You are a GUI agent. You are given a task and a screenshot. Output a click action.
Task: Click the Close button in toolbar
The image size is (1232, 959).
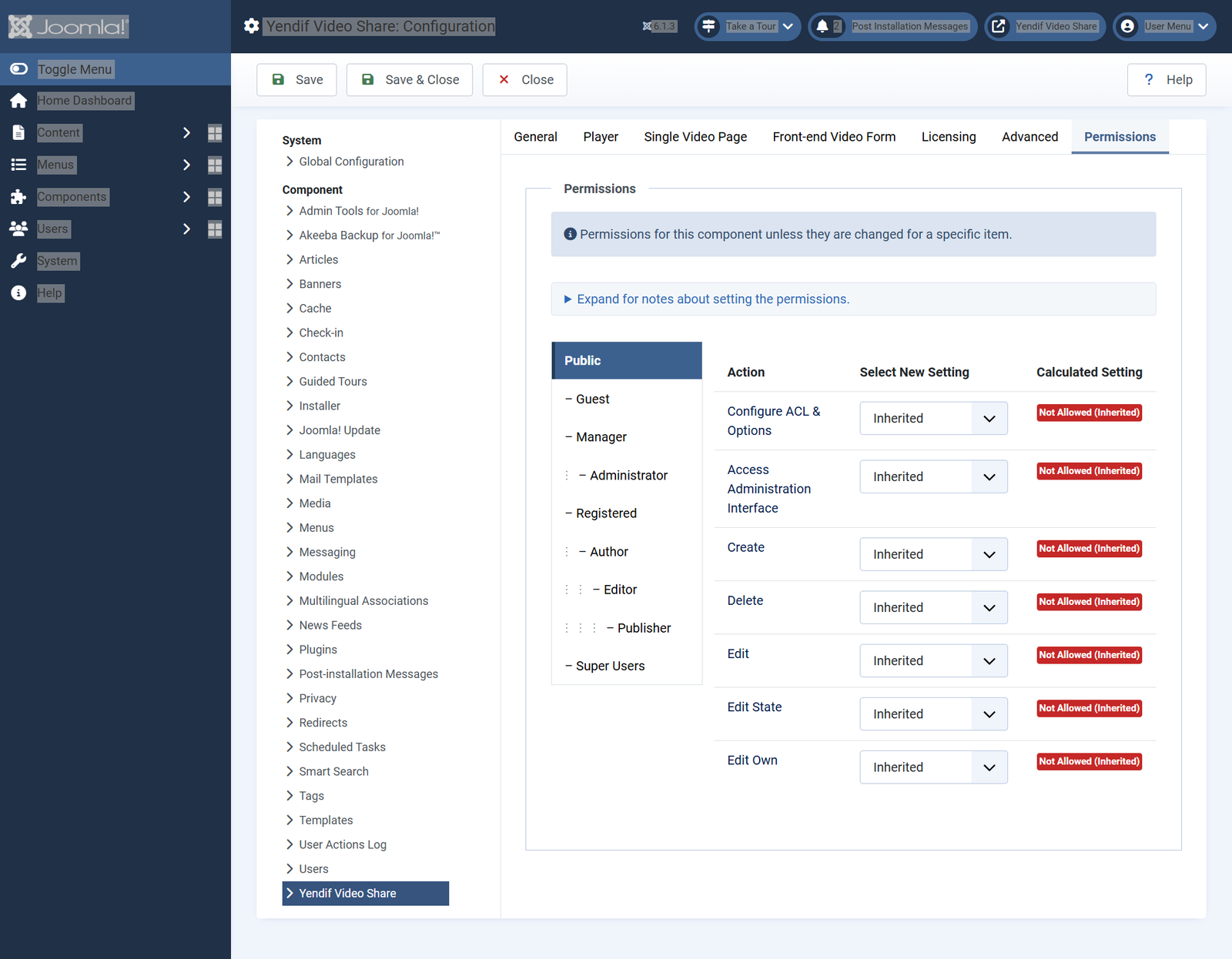pos(525,80)
